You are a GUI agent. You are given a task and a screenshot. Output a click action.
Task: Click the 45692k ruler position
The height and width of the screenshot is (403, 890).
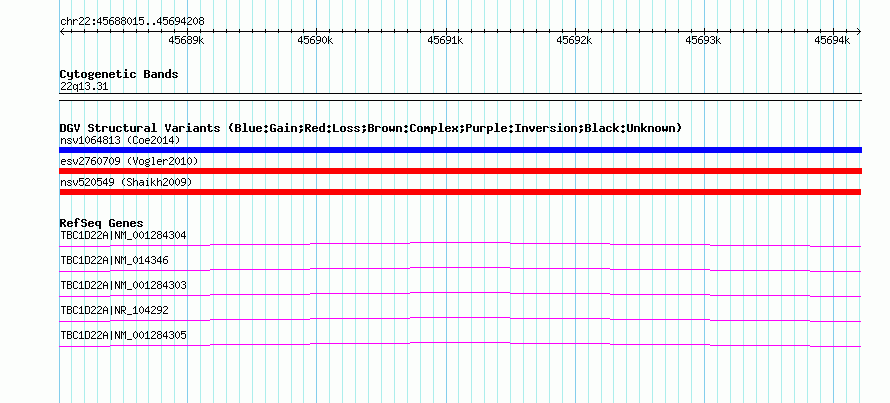(x=574, y=40)
